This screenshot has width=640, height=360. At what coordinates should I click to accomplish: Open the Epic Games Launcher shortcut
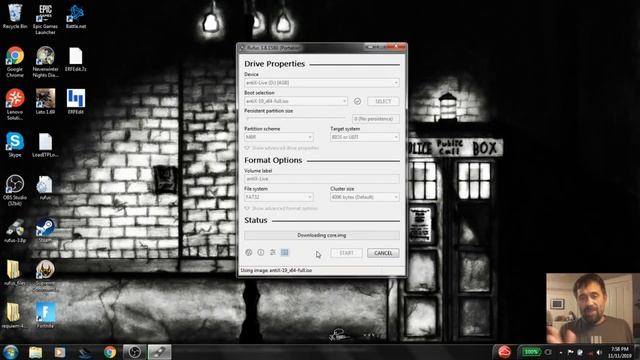[45, 19]
